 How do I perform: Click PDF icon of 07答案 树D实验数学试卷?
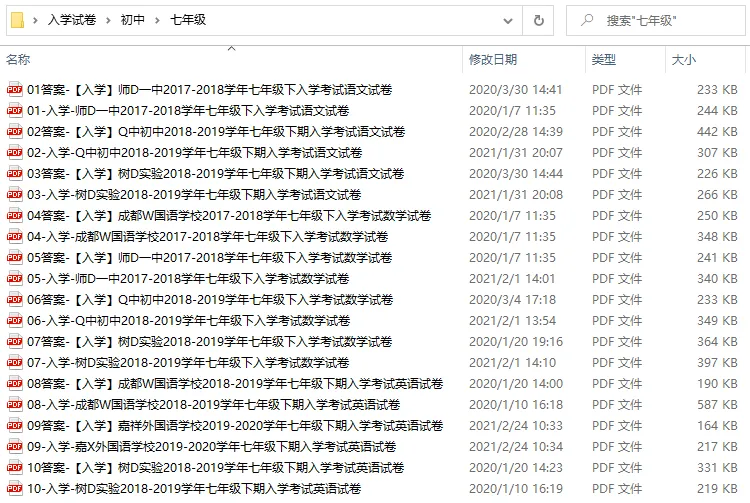[x=14, y=341]
